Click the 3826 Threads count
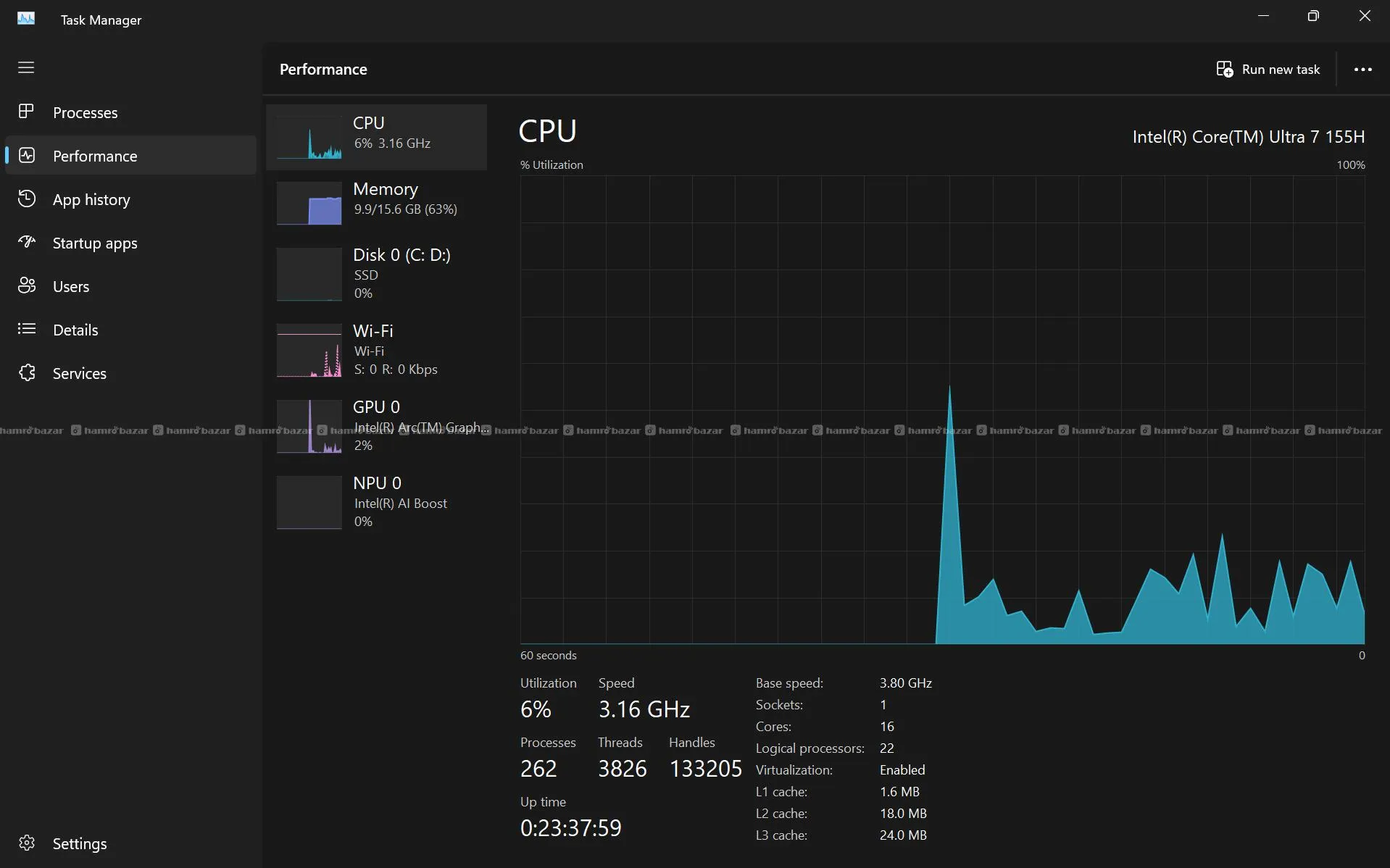Viewport: 1390px width, 868px height. point(623,769)
